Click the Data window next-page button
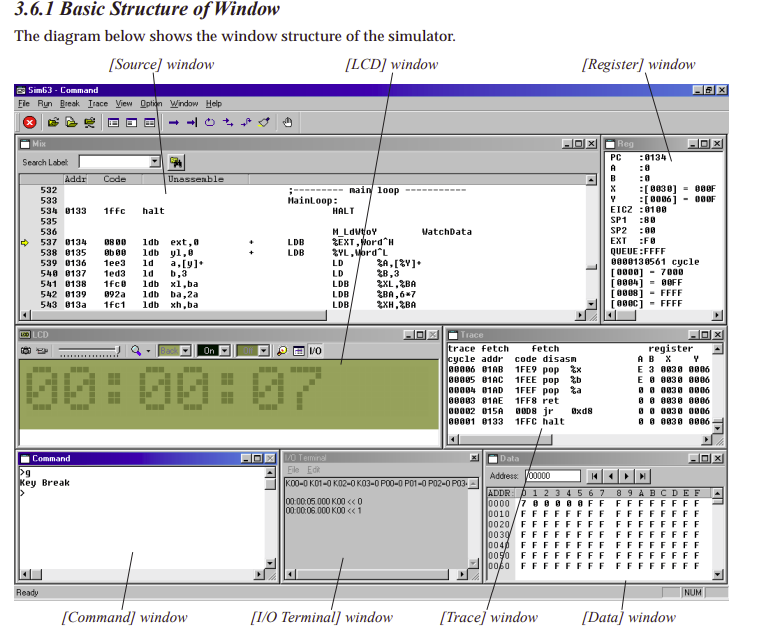Image resolution: width=763 pixels, height=629 pixels. pos(627,476)
